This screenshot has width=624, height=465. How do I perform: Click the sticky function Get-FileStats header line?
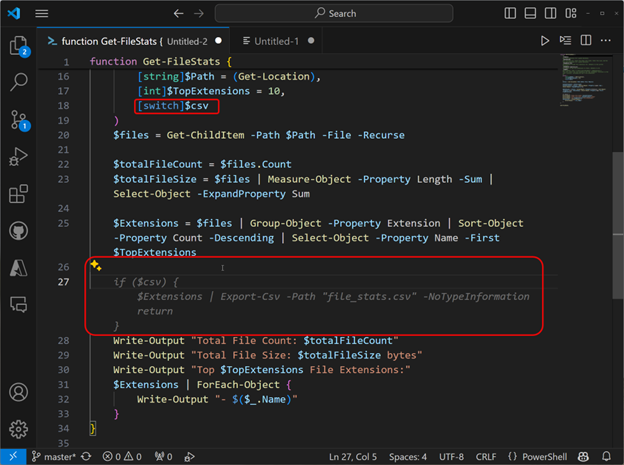161,62
